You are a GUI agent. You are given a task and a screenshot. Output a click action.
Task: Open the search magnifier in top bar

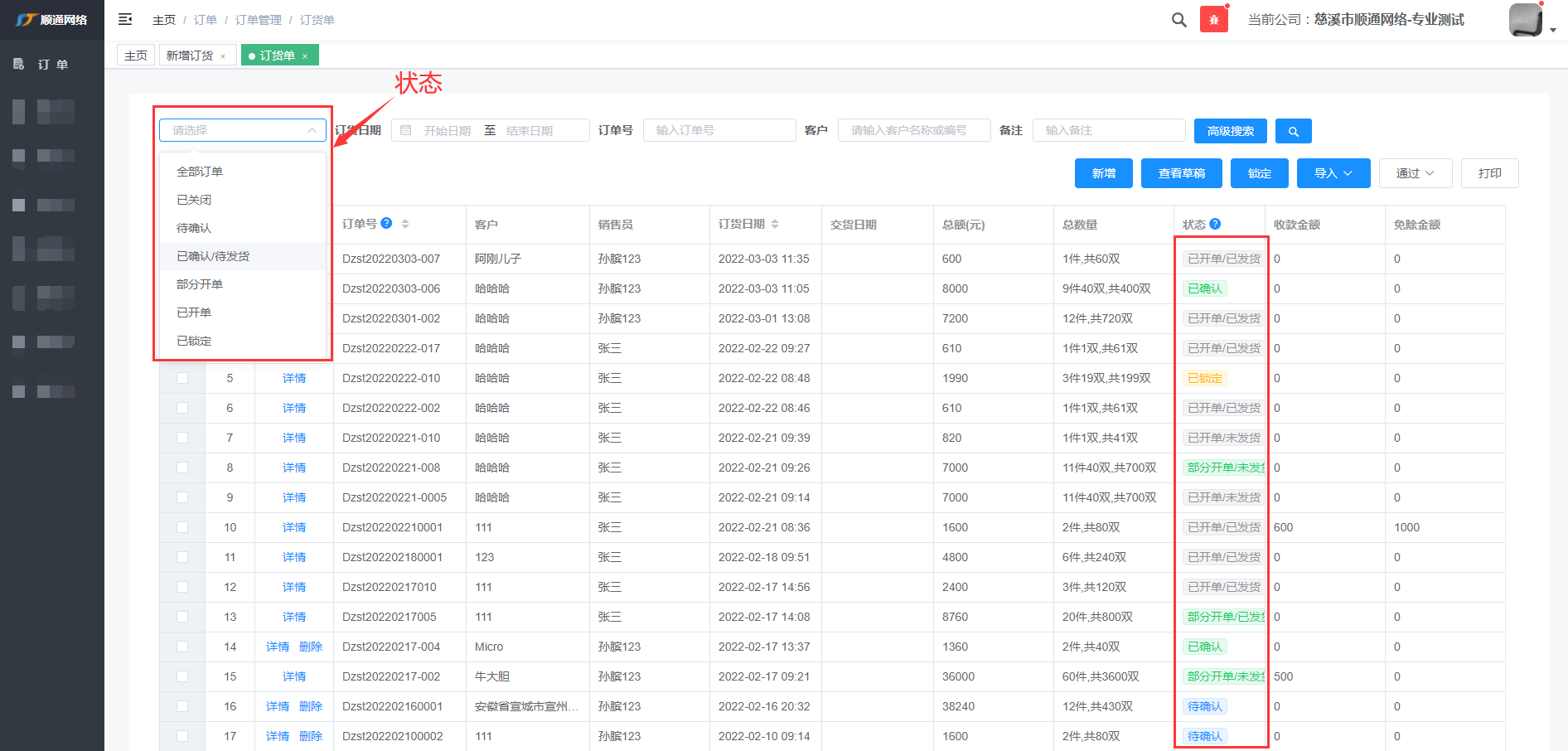pos(1178,20)
